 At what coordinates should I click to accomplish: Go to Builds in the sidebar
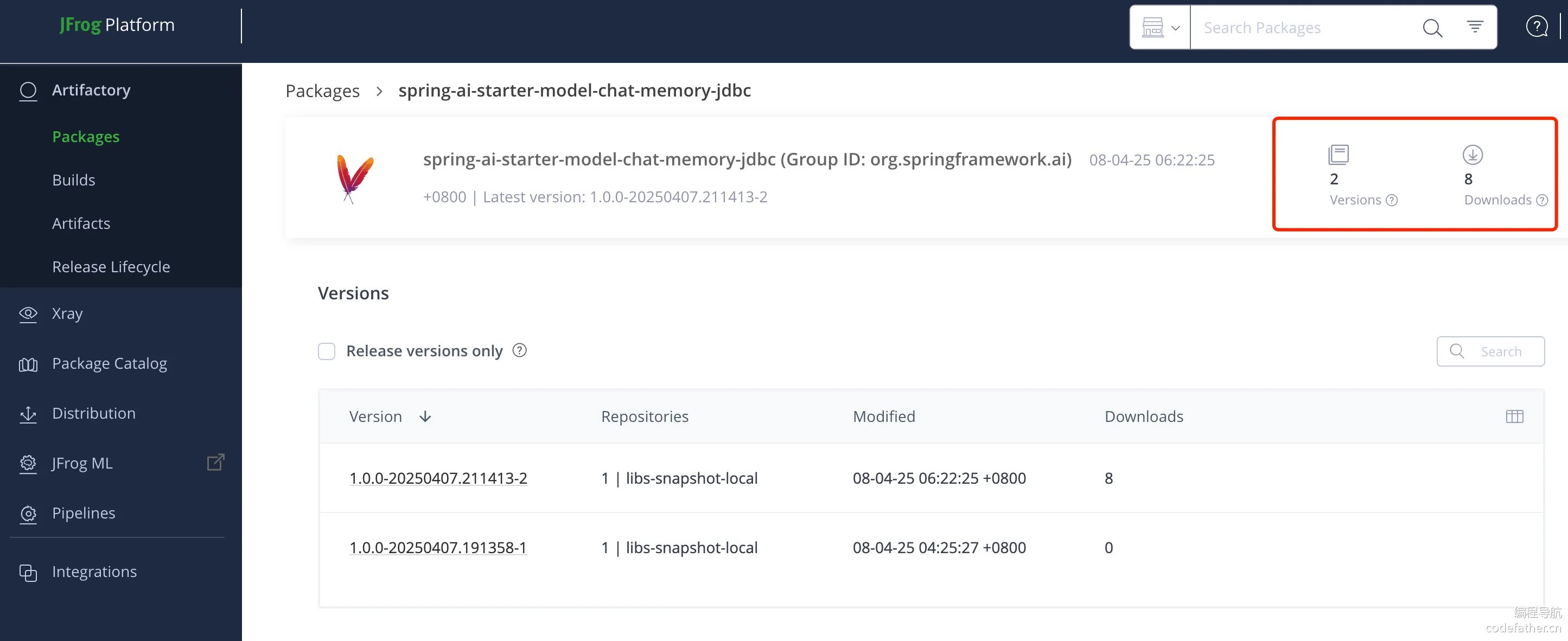(74, 180)
